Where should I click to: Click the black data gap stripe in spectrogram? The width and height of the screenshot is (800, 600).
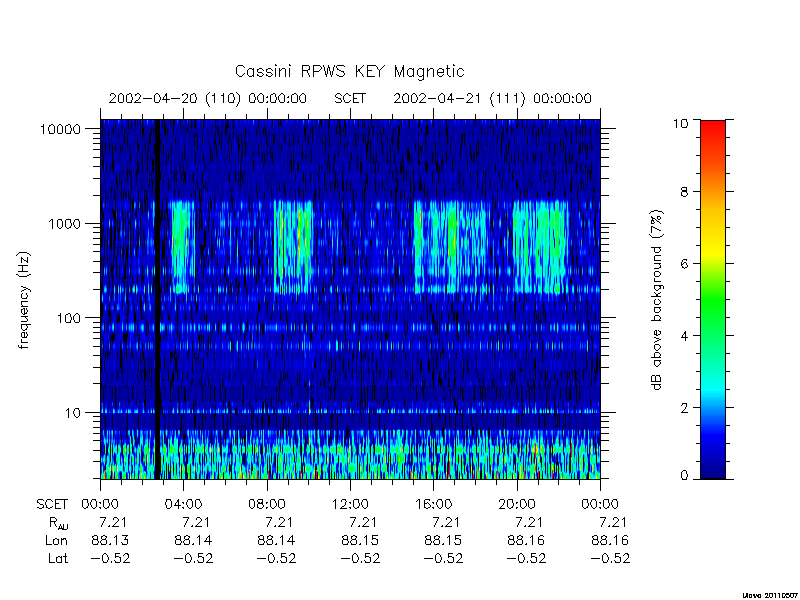click(x=158, y=299)
